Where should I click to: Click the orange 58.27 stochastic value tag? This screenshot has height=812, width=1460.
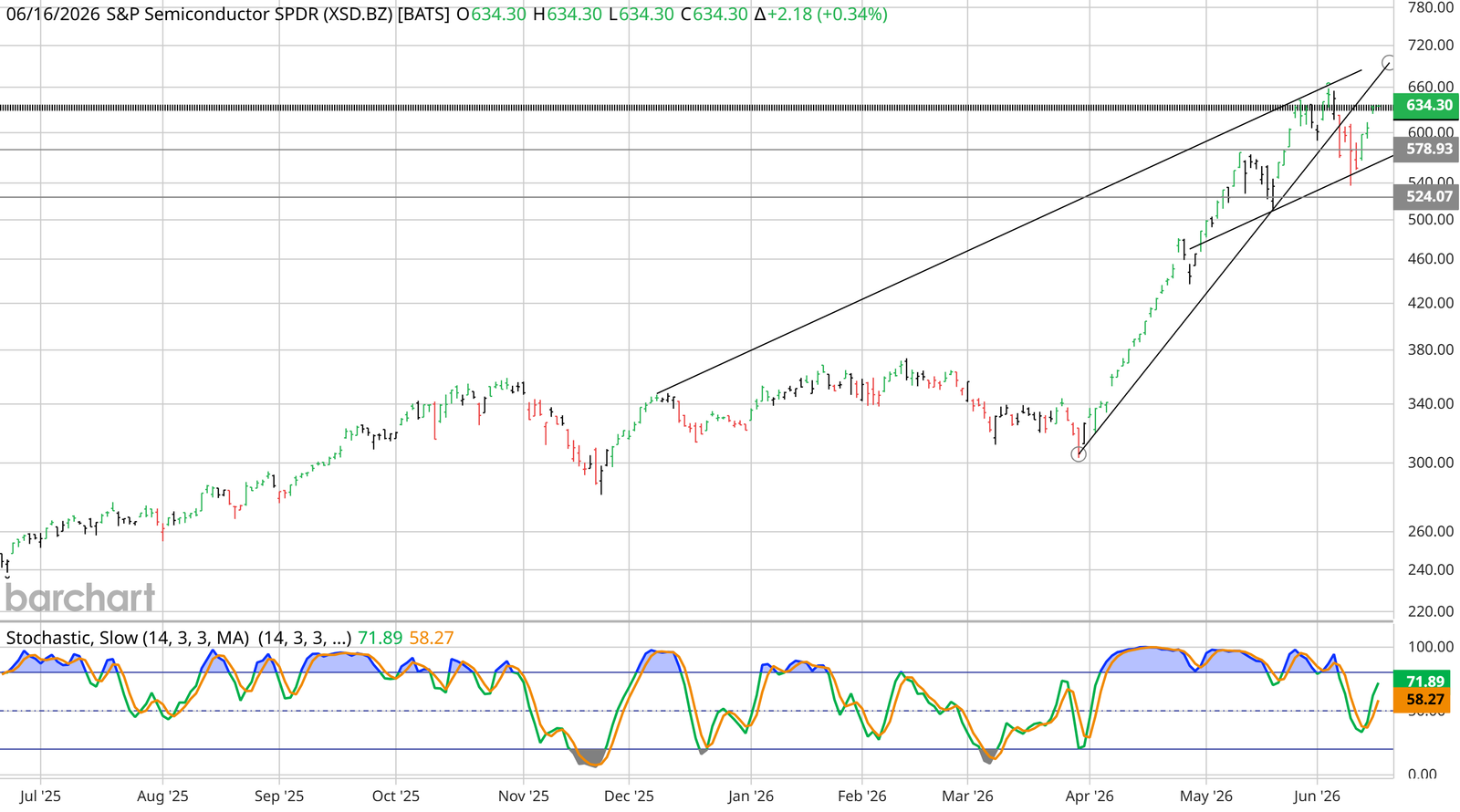pos(1423,701)
